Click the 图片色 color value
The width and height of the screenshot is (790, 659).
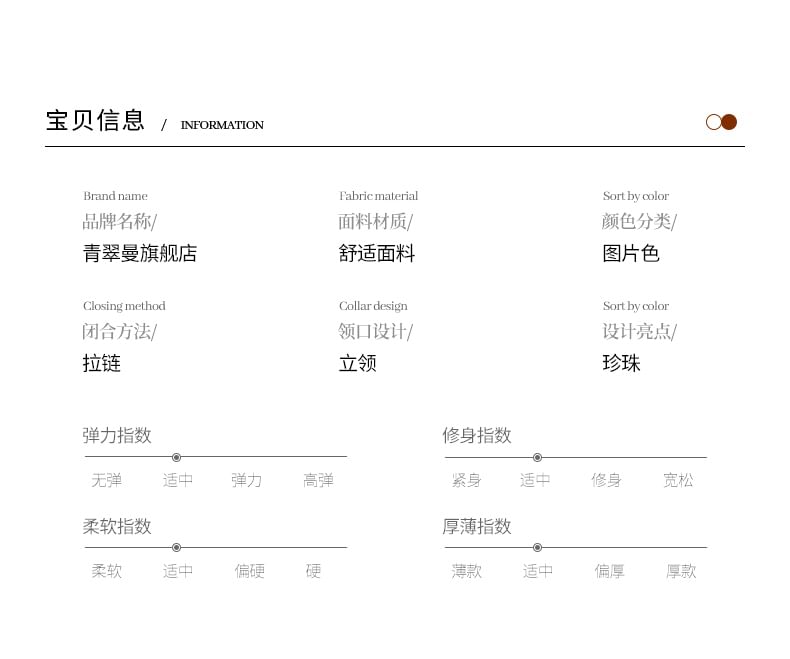coord(631,253)
